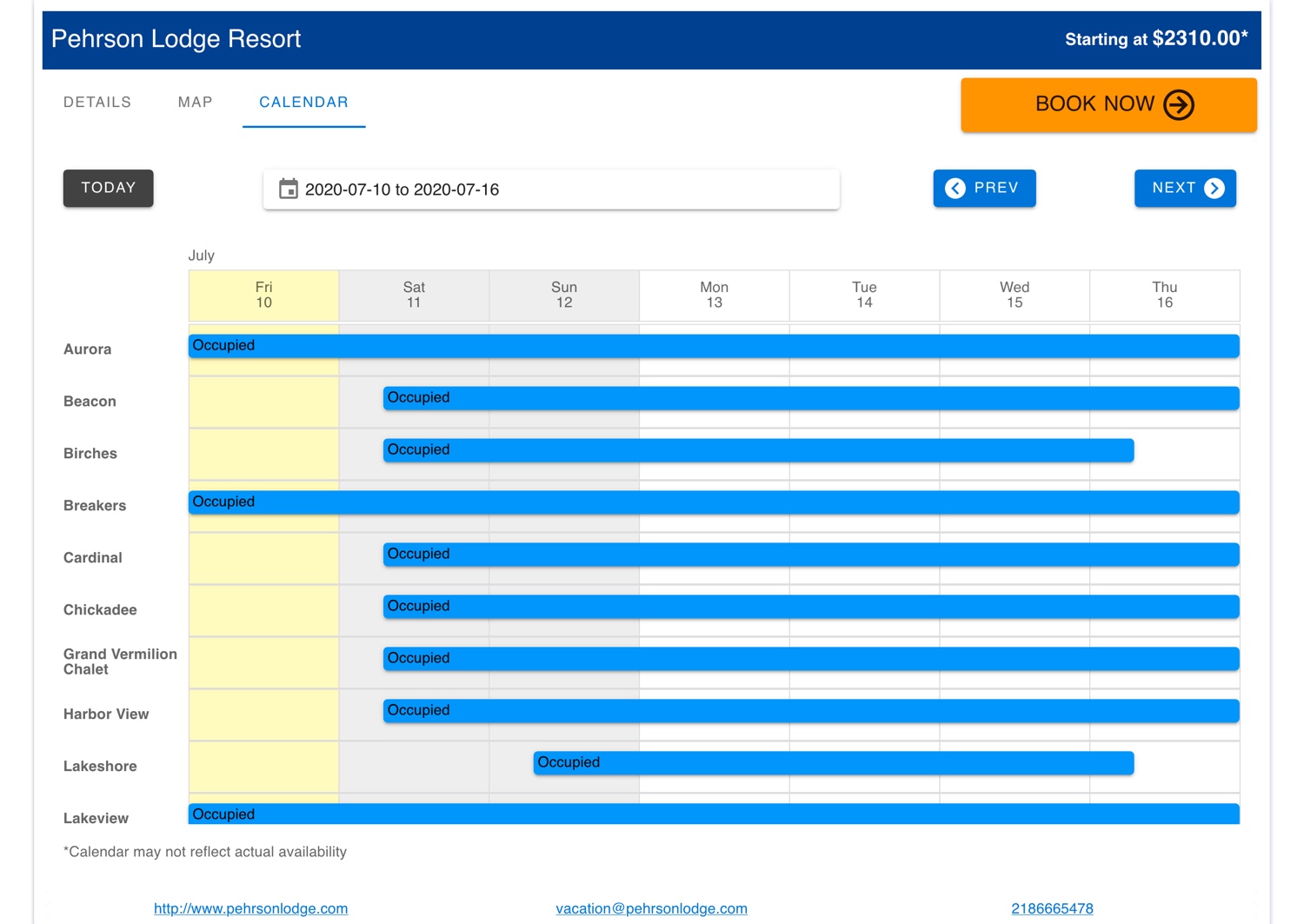Click the right chevron icon on NEXT button
Viewport: 1304px width, 924px height.
tap(1214, 188)
